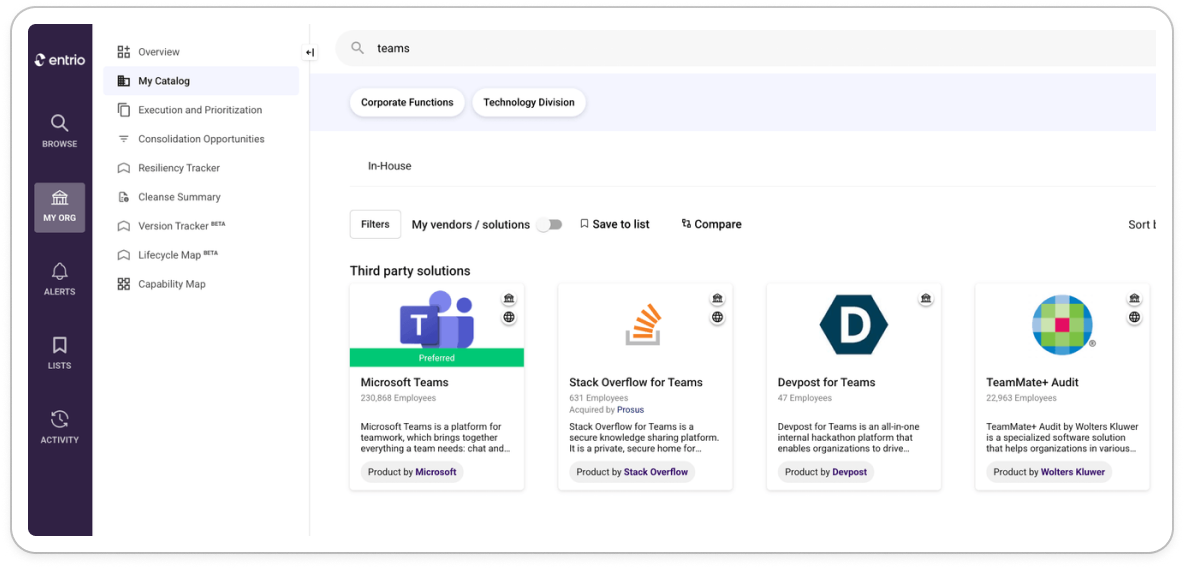Click bank icon on Devpost for Teams card
1184x568 pixels.
[x=926, y=299]
